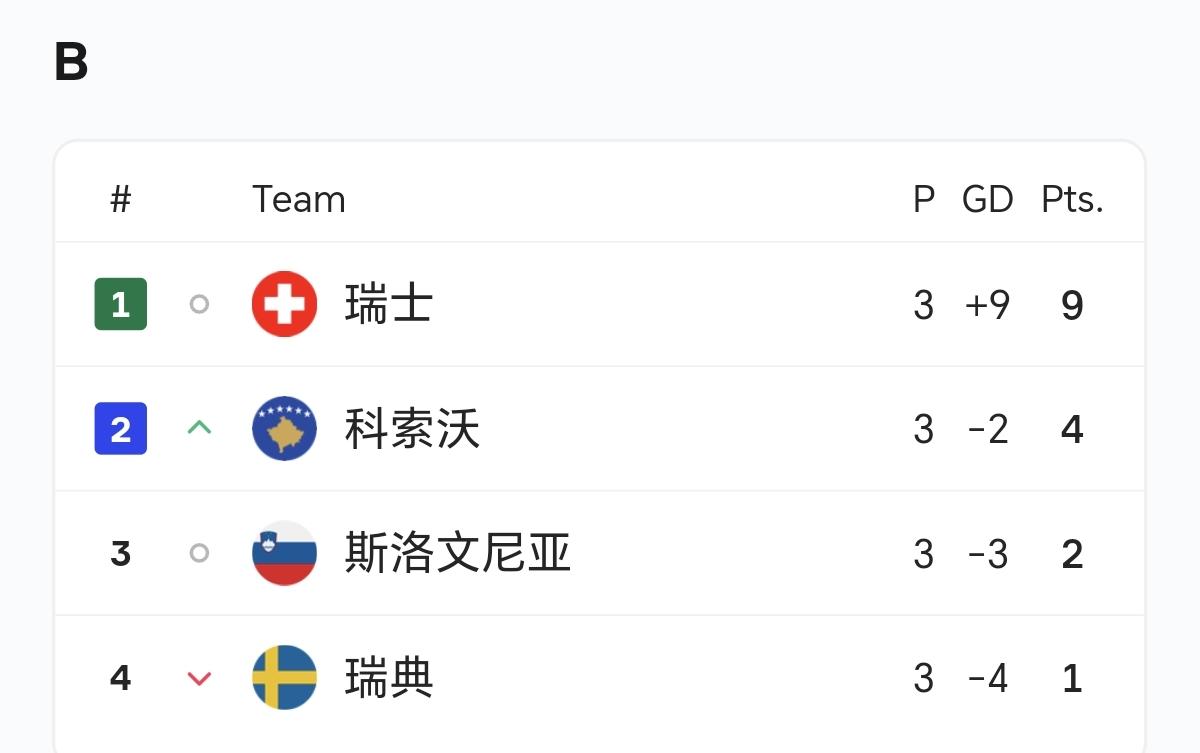Click the unchanged-position circle next to 斯洛文尼亚
The height and width of the screenshot is (753, 1200).
pos(199,553)
